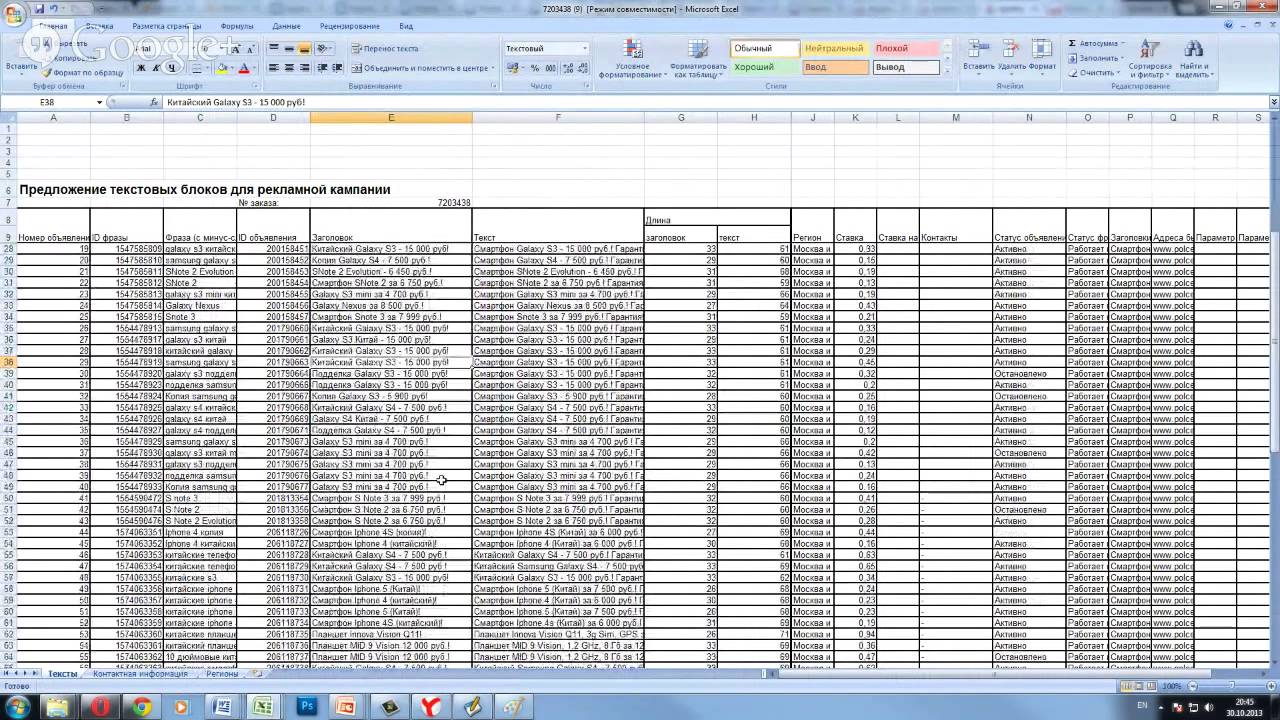Open Форматировать как таблицу gallery
This screenshot has height=720, width=1280.
[x=698, y=60]
